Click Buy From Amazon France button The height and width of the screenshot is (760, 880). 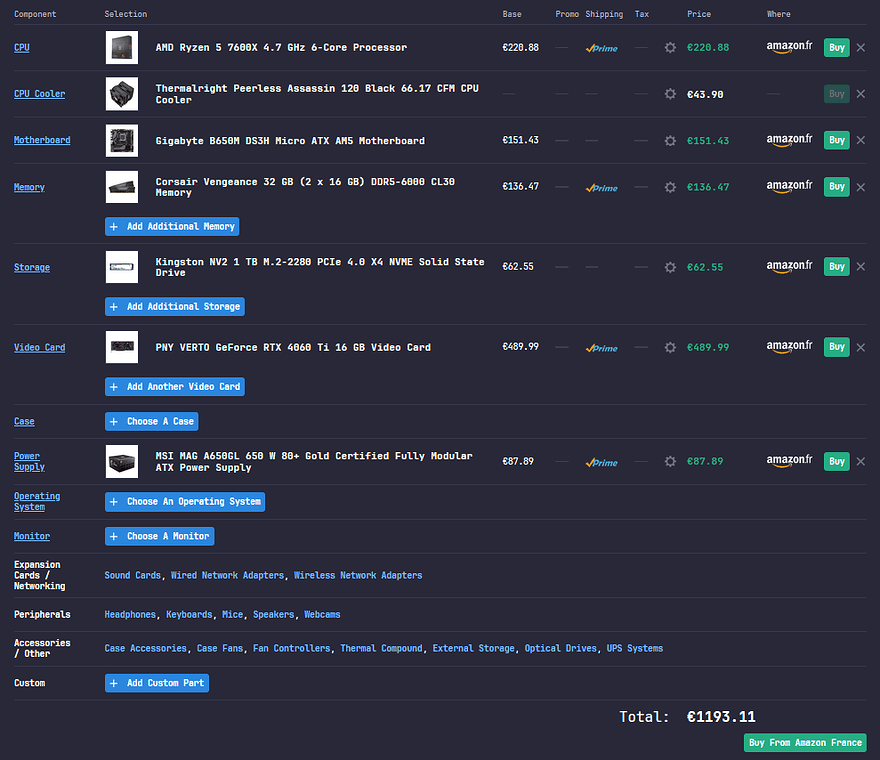(805, 742)
